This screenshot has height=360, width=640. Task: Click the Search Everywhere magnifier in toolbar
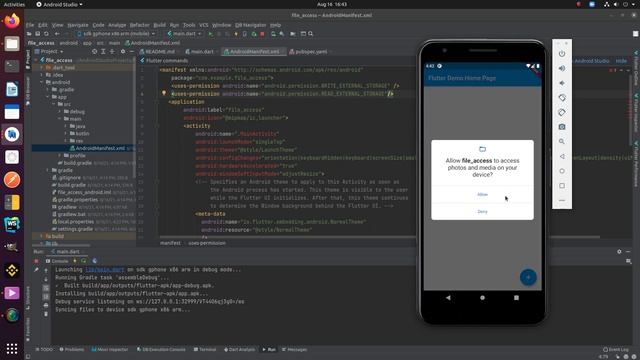tap(311, 34)
